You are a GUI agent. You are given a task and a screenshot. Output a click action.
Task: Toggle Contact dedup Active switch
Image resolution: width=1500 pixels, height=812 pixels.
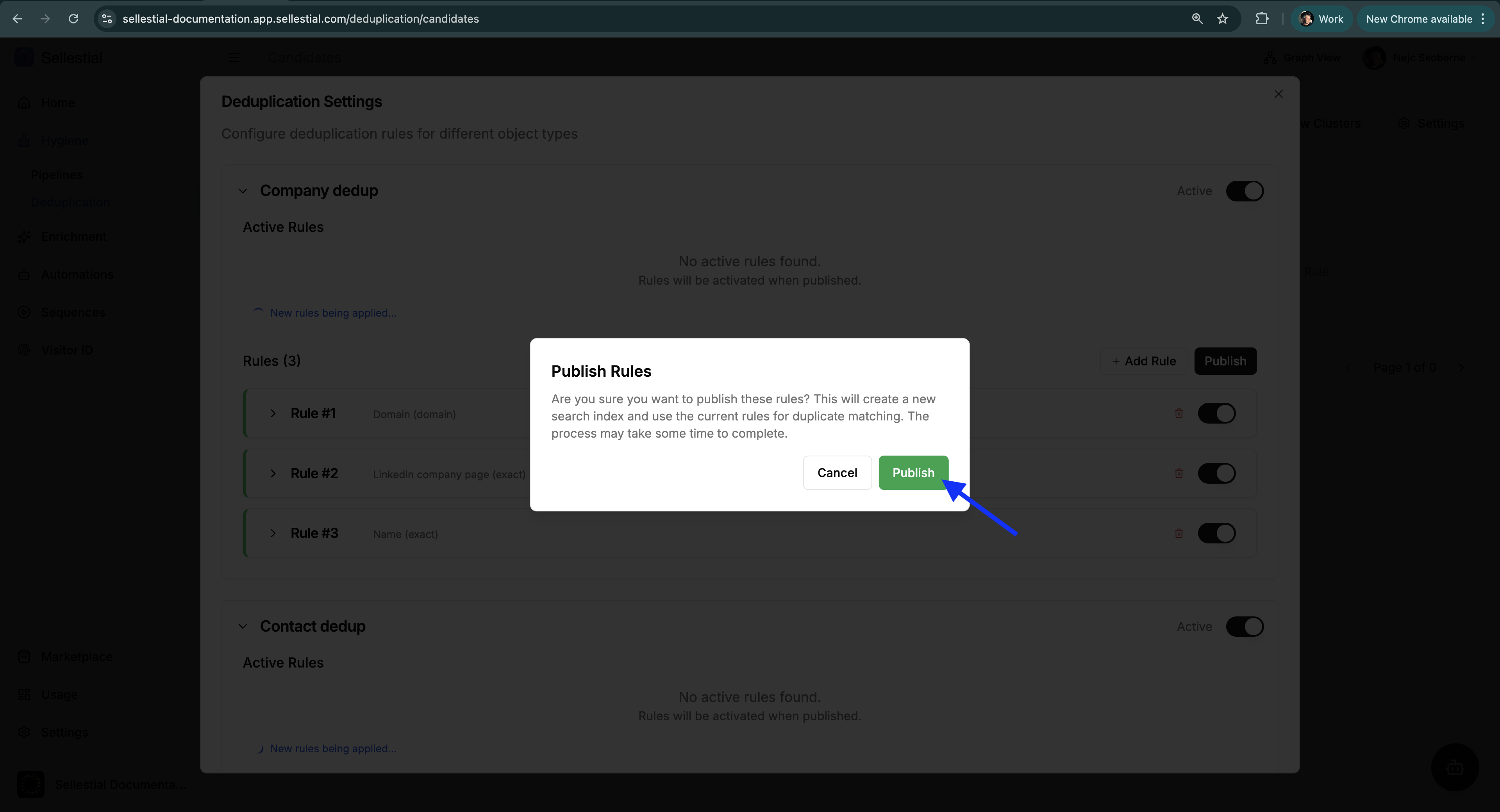1245,626
